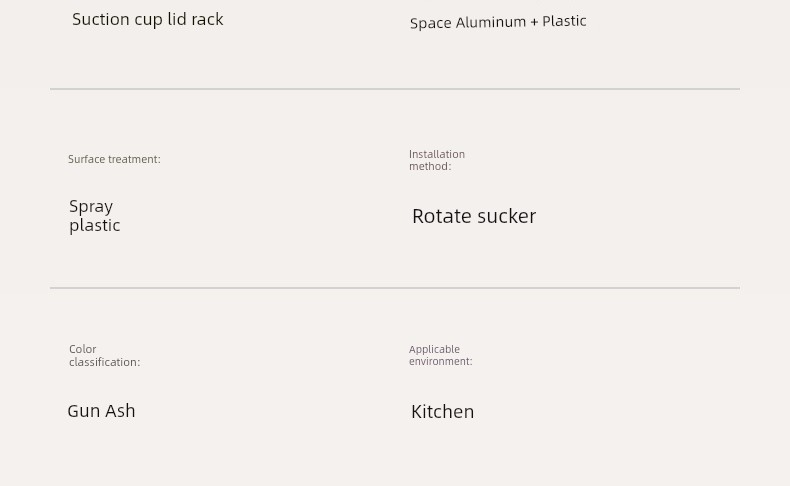The height and width of the screenshot is (486, 790).
Task: Click the "environment:" label text
Action: (x=440, y=361)
